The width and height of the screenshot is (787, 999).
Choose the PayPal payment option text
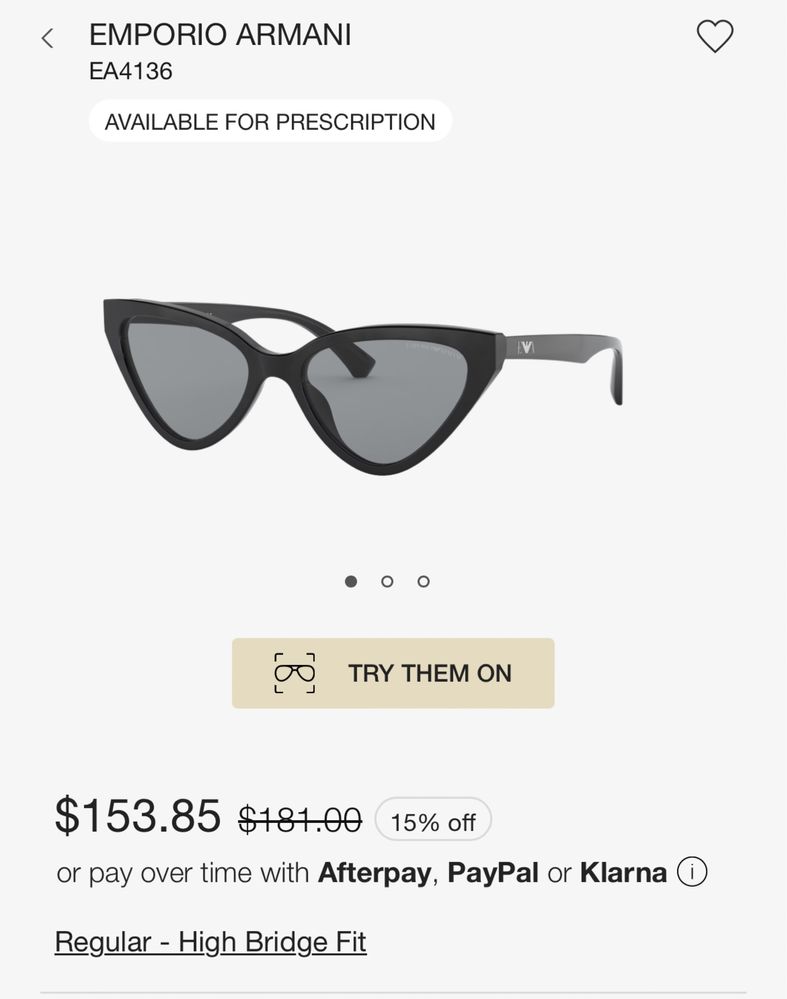pos(493,872)
